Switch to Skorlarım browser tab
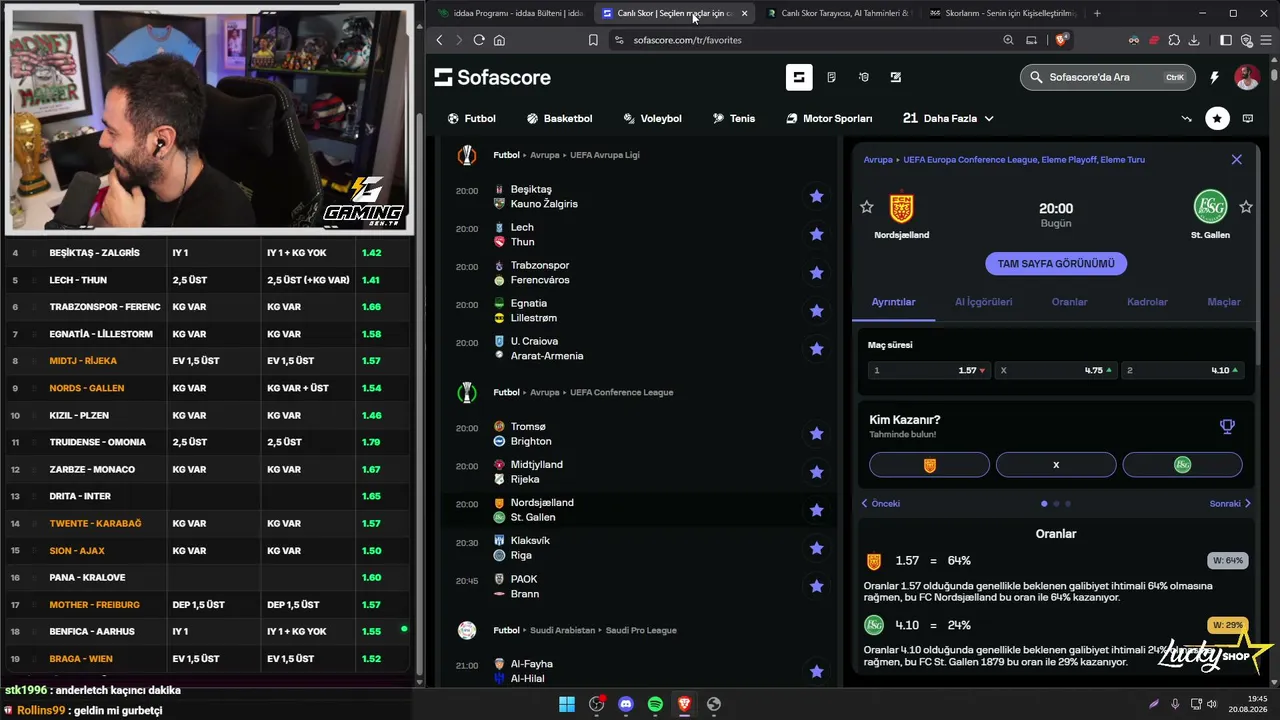The height and width of the screenshot is (720, 1280). (x=1001, y=13)
